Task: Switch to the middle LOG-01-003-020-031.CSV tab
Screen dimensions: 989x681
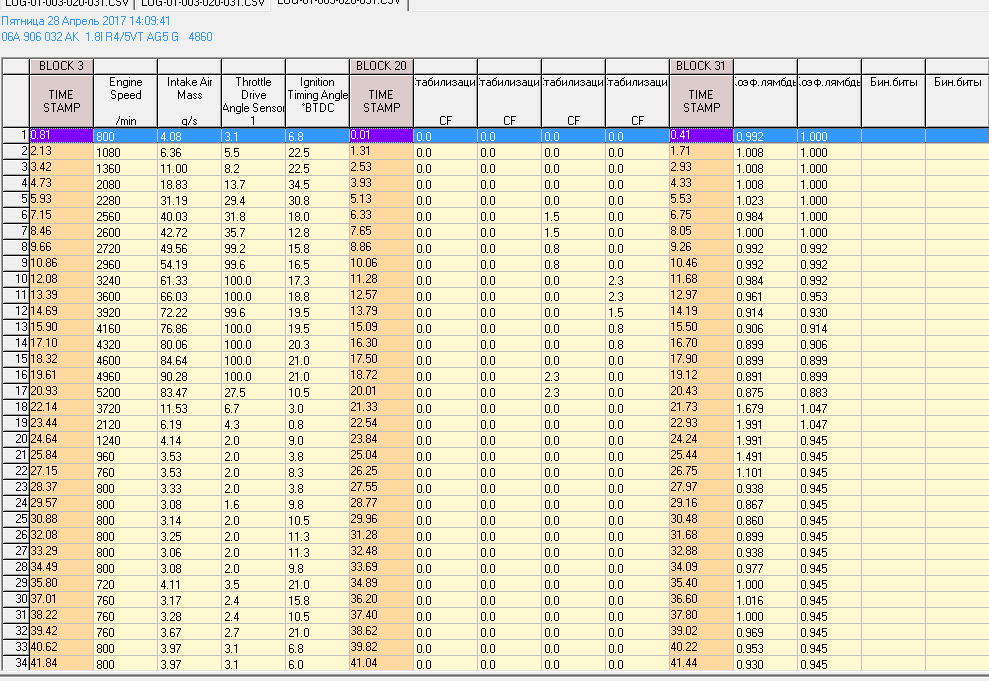Action: click(x=201, y=4)
